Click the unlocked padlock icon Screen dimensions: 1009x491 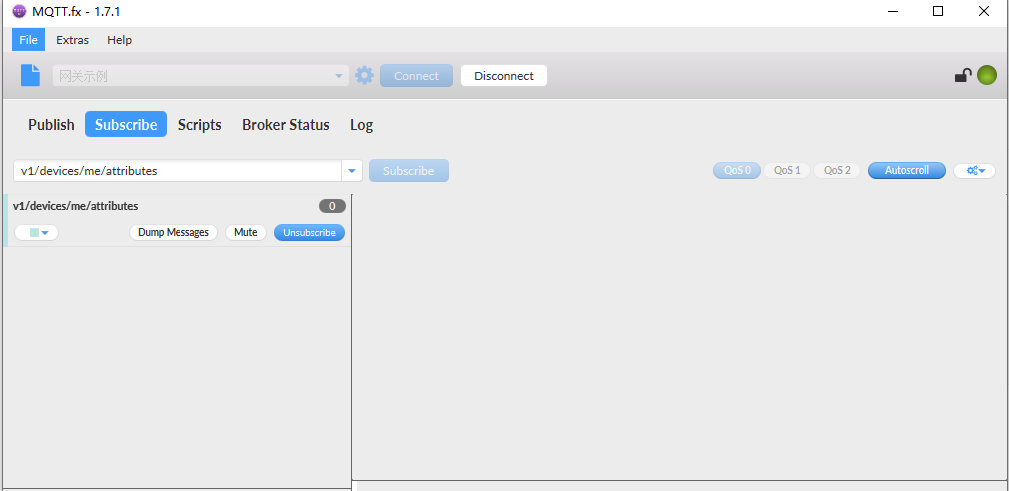point(963,76)
